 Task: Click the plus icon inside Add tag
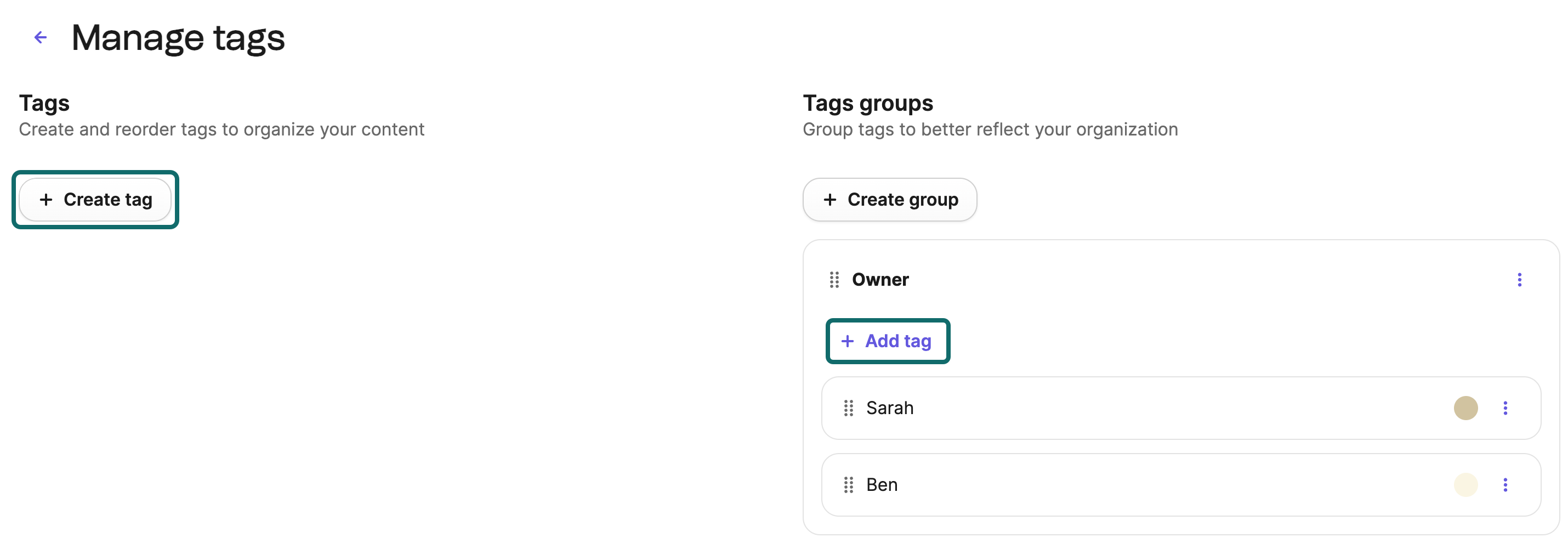point(847,341)
